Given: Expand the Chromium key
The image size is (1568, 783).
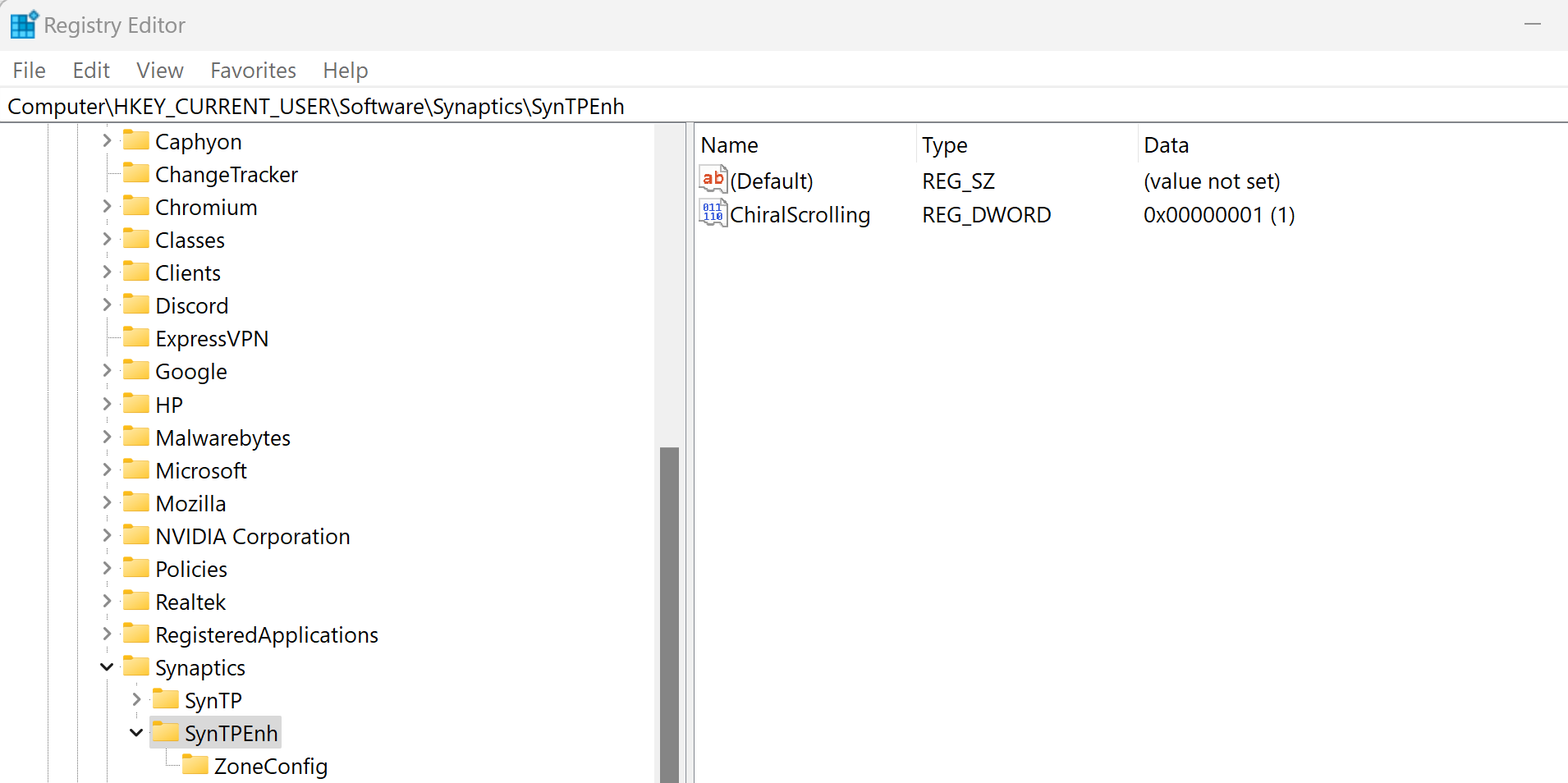Looking at the screenshot, I should 106,206.
